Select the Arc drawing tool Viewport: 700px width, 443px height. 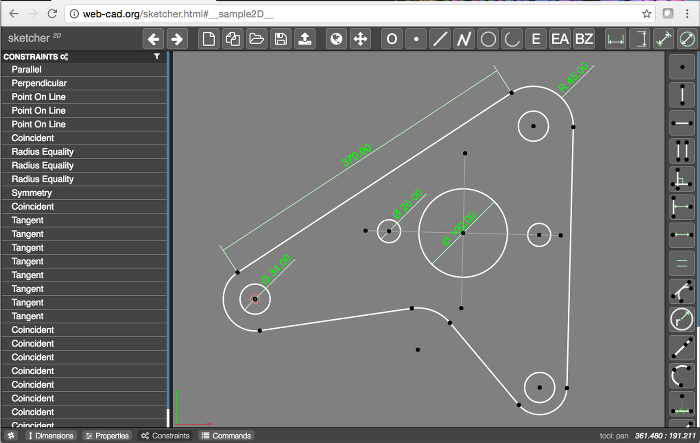pyautogui.click(x=512, y=39)
